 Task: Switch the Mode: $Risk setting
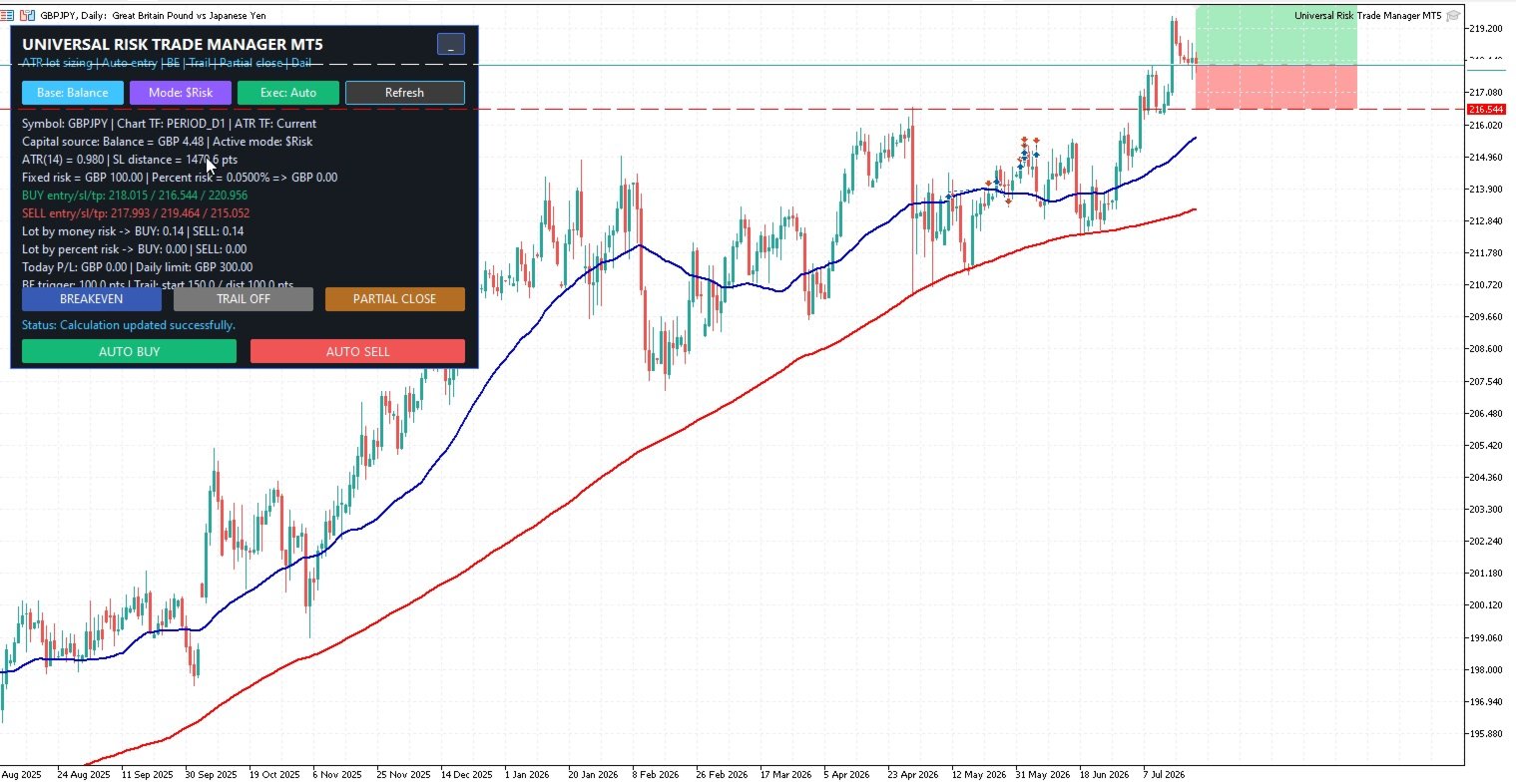tap(181, 93)
